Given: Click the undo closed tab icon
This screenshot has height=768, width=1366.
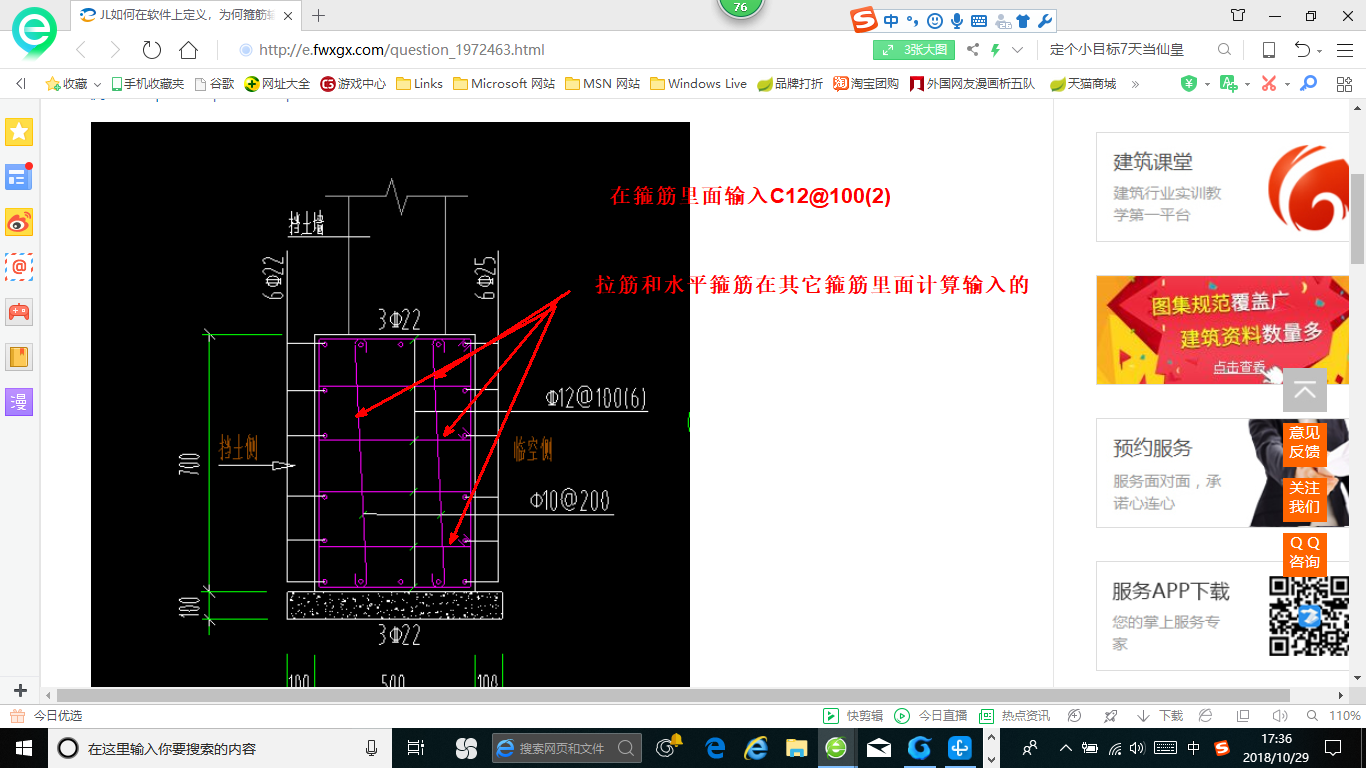Looking at the screenshot, I should [x=1302, y=50].
